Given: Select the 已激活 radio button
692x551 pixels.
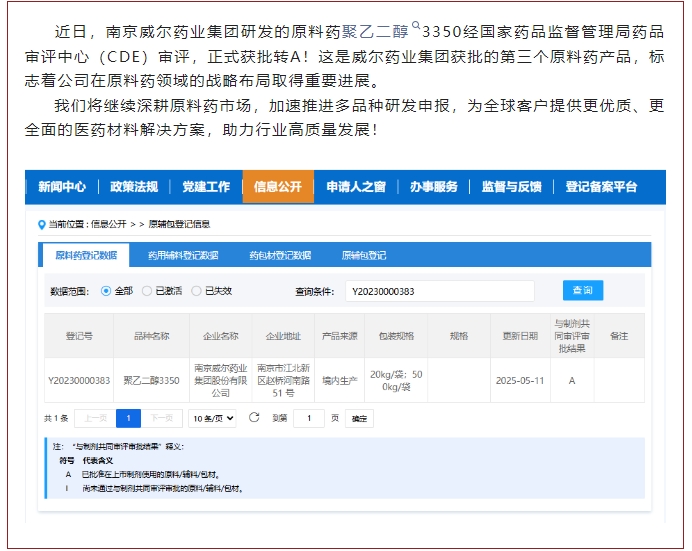Looking at the screenshot, I should [x=147, y=291].
